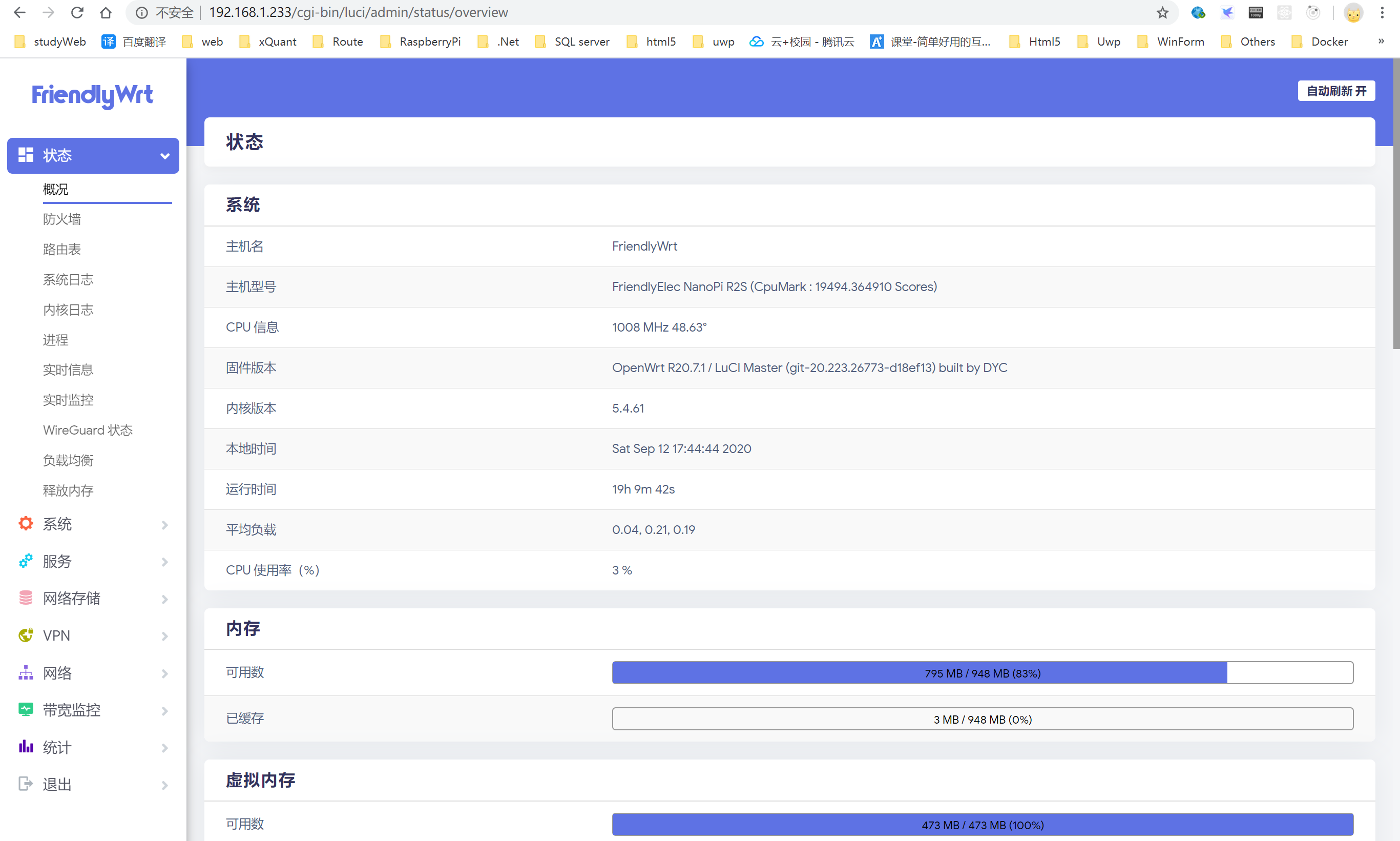
Task: Click the 退出 logout icon
Action: click(x=26, y=784)
